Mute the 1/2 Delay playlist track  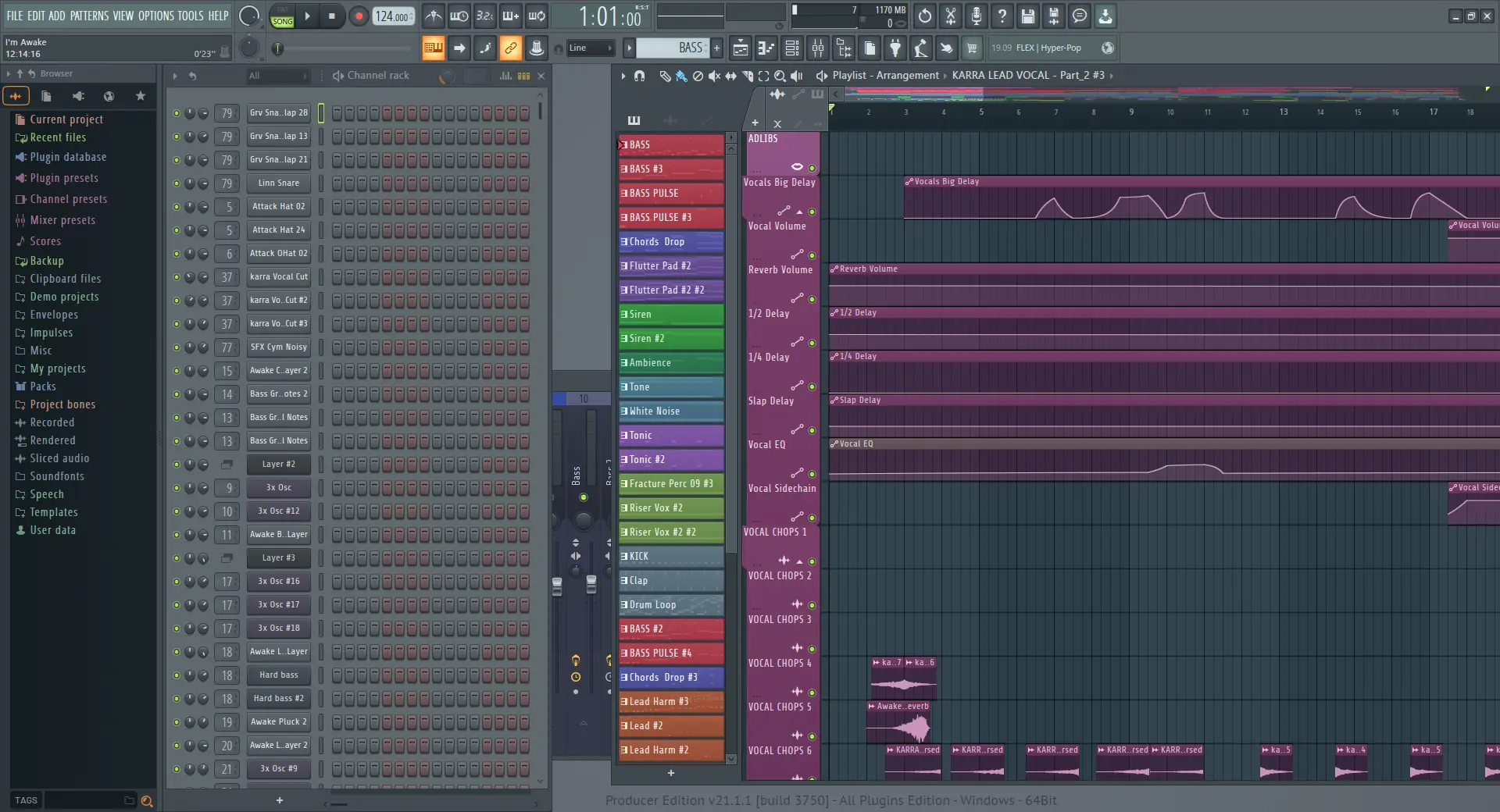tap(812, 343)
